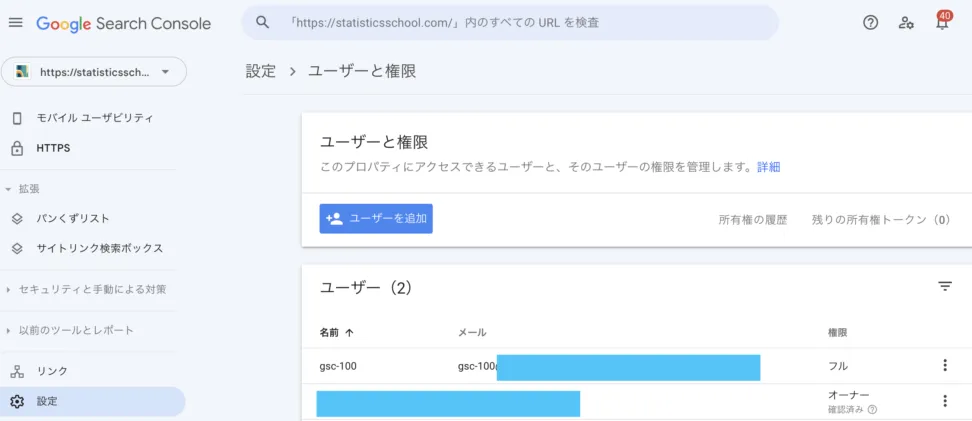
Task: Click the フル permission of gsc-100
Action: (838, 366)
